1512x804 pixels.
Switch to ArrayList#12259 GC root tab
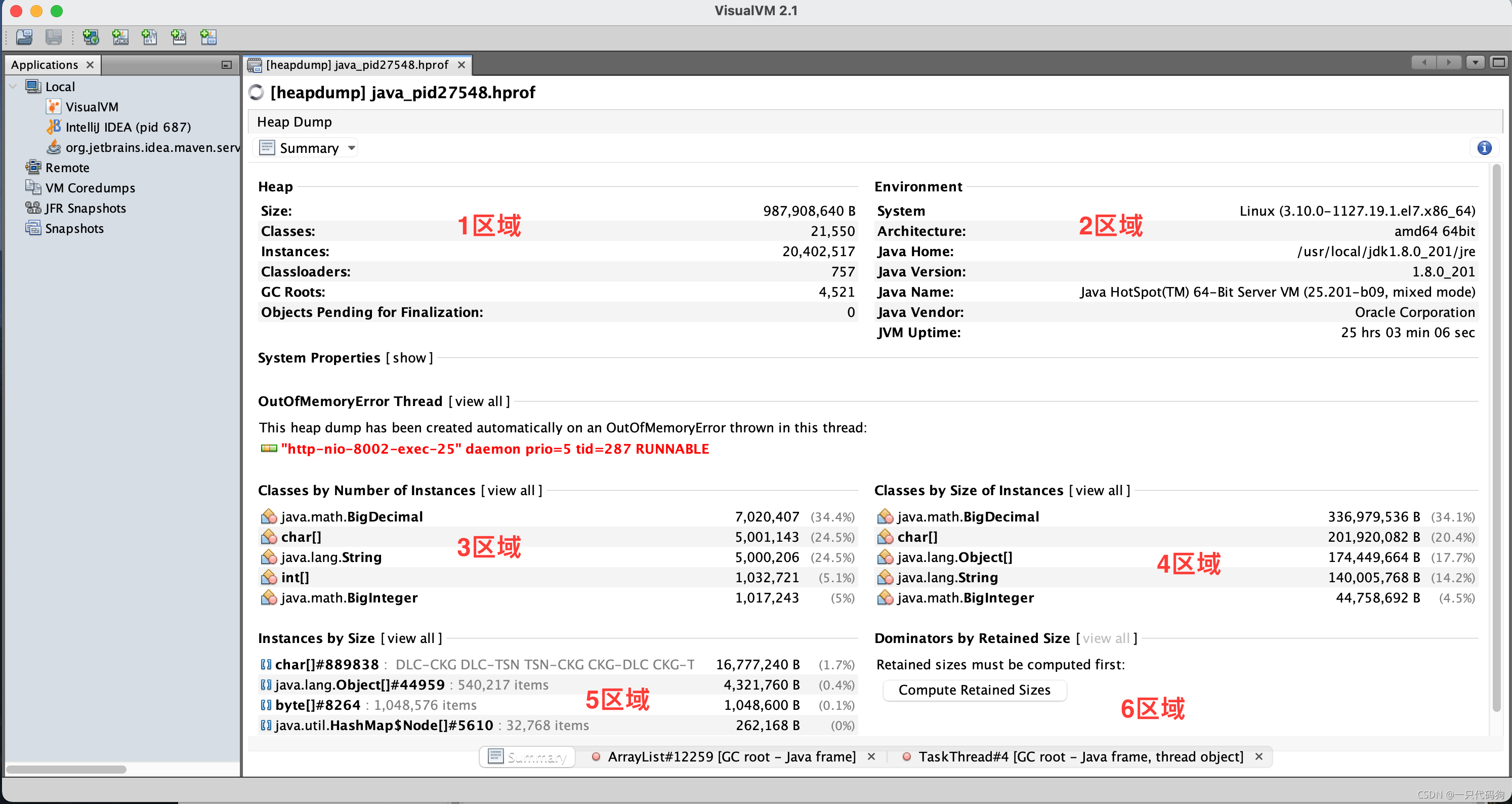[x=731, y=756]
